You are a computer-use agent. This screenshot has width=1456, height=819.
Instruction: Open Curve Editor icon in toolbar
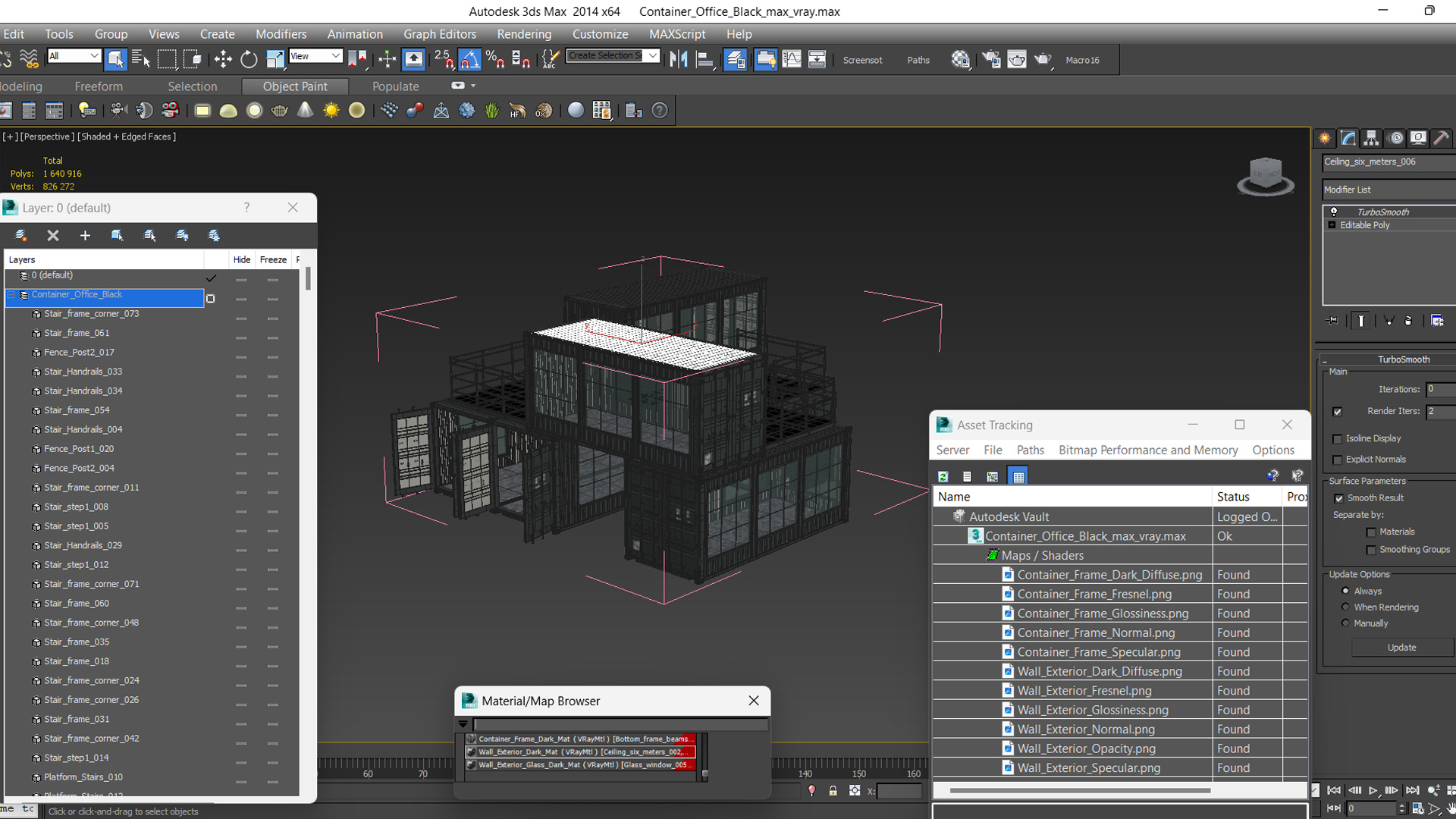792,59
